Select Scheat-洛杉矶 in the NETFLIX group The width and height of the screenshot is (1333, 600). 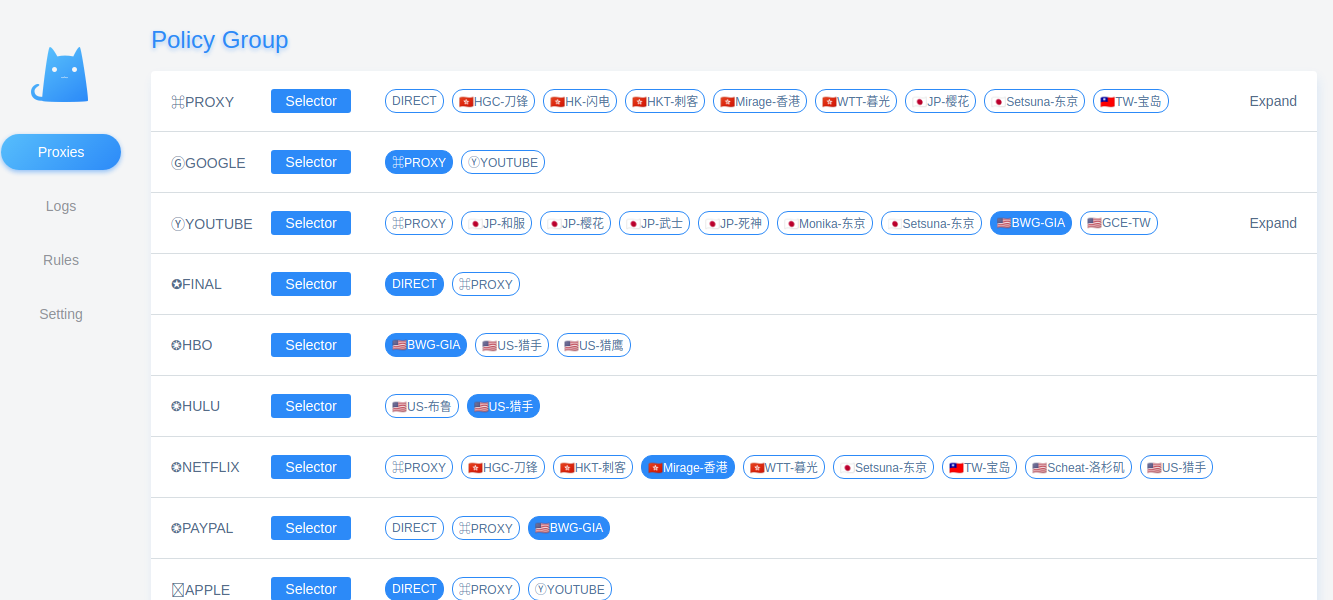pyautogui.click(x=1078, y=467)
